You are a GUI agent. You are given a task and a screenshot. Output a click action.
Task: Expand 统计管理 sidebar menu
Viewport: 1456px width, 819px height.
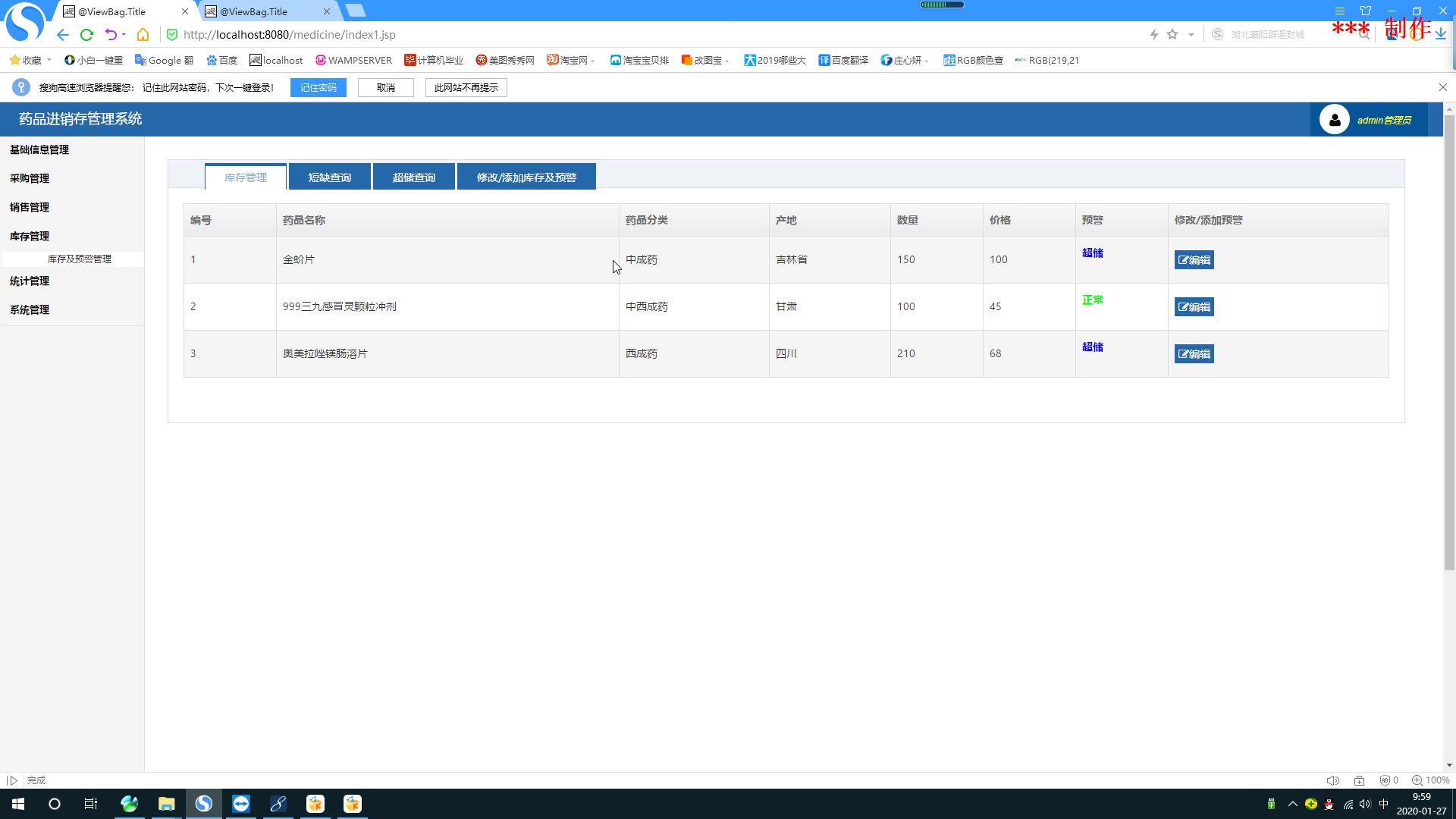coord(30,281)
